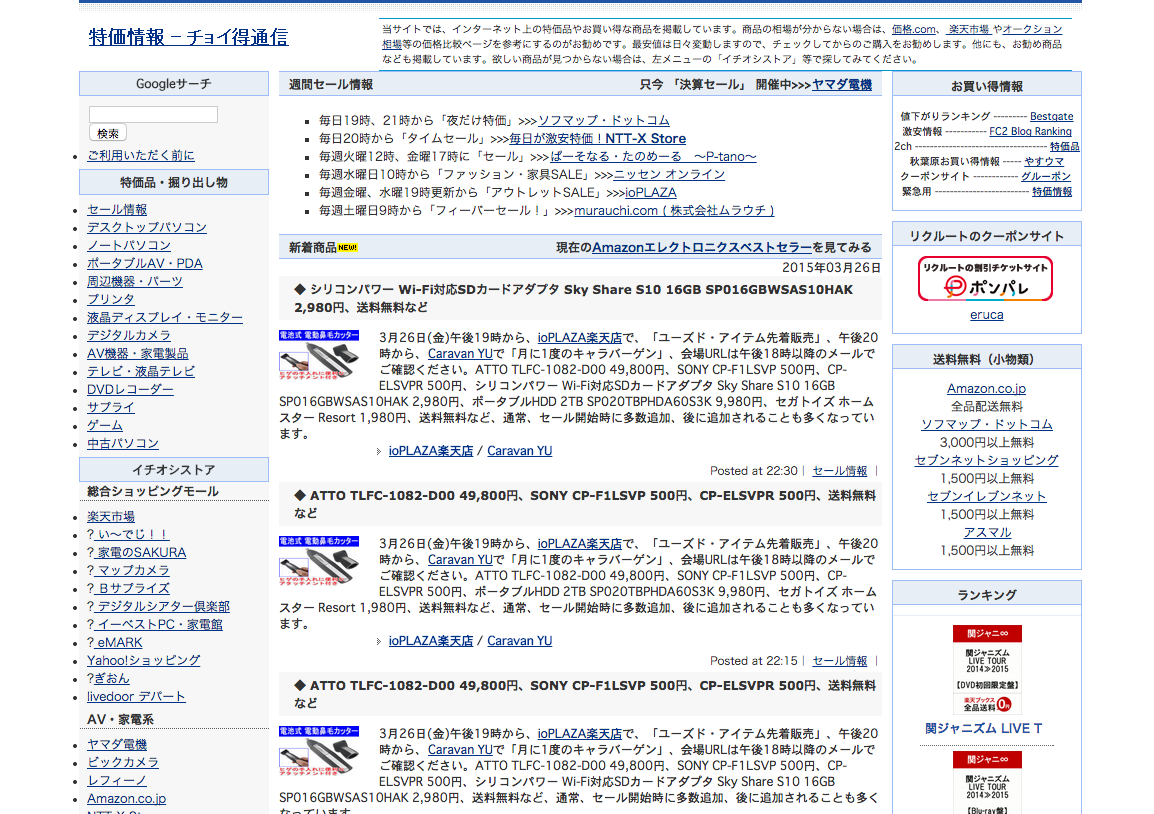Open ソフマップ・ドットコム in the 送料無料 box
The width and height of the screenshot is (1154, 814).
click(x=986, y=425)
